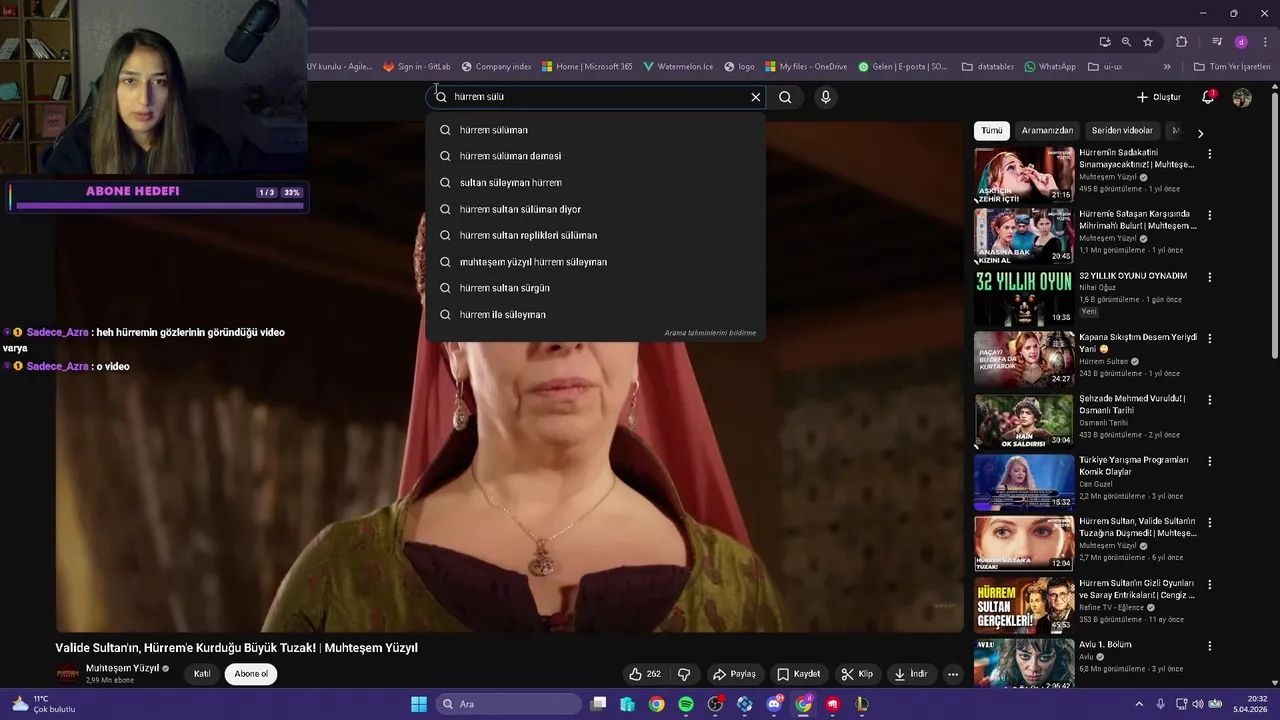Click install app icon in address bar
The image size is (1280, 720).
(x=1105, y=42)
